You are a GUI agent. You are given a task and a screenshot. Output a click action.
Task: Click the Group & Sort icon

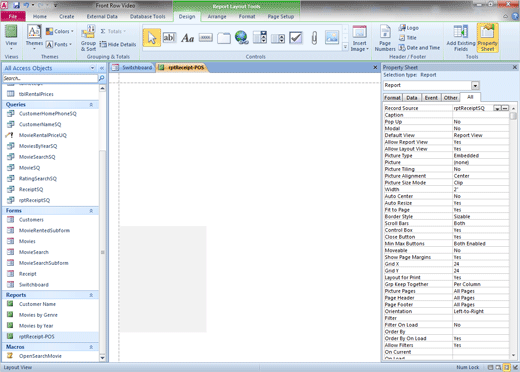pos(88,38)
